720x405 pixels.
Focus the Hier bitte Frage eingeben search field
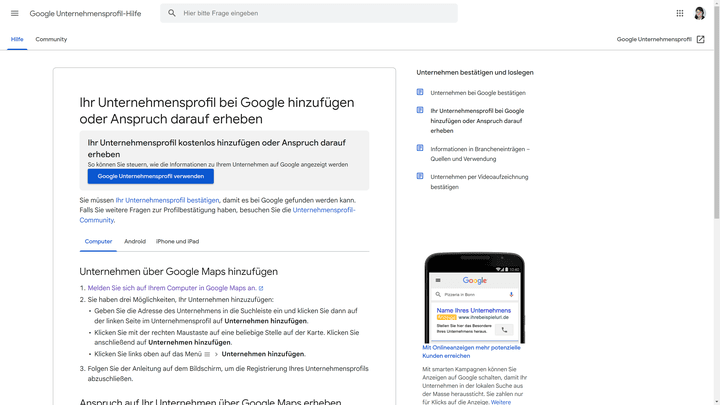point(309,13)
